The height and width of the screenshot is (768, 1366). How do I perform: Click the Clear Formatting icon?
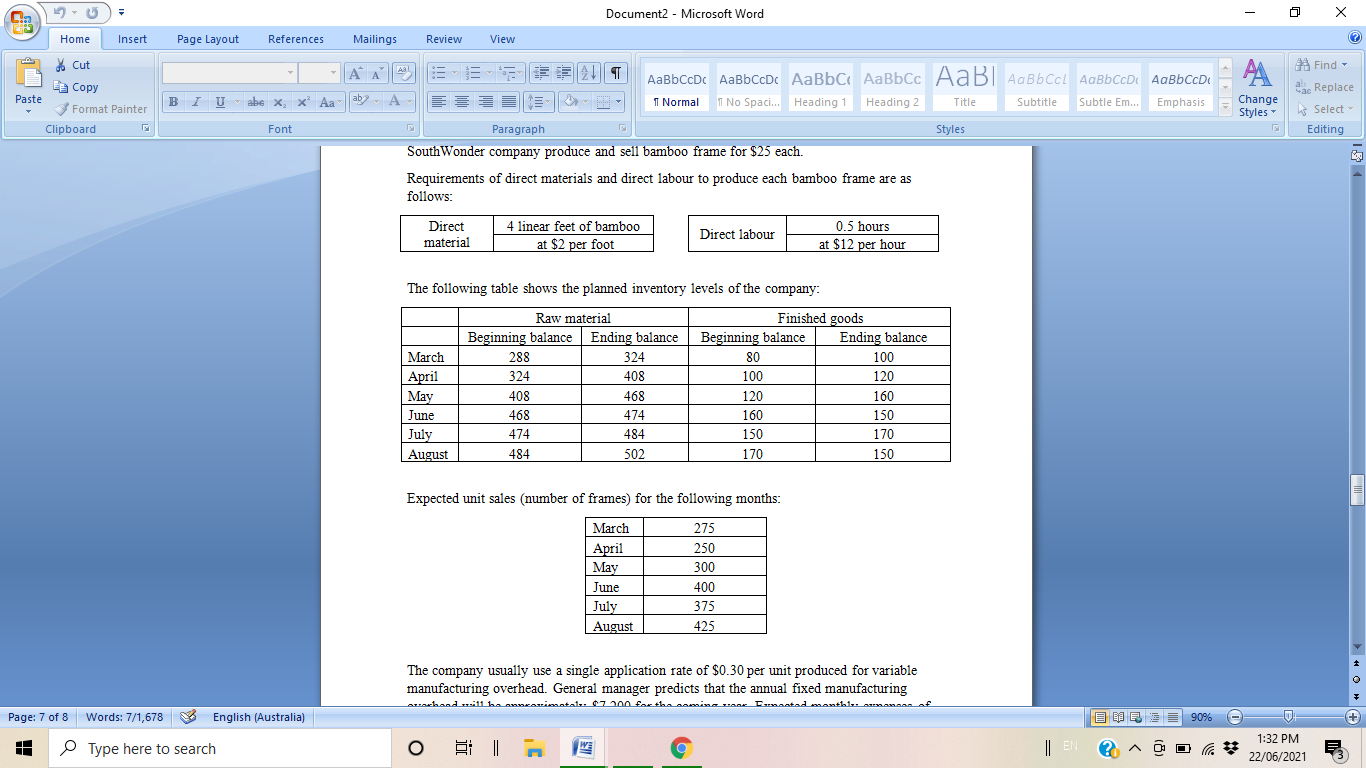pyautogui.click(x=404, y=72)
